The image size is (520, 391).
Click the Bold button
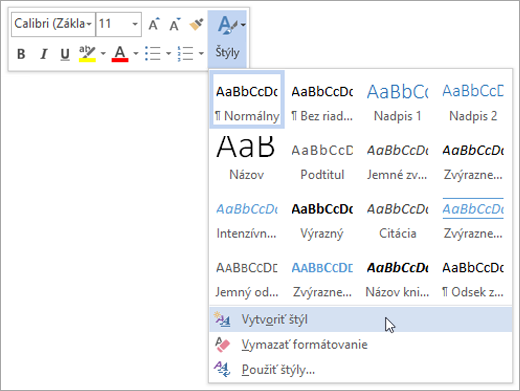pyautogui.click(x=21, y=54)
